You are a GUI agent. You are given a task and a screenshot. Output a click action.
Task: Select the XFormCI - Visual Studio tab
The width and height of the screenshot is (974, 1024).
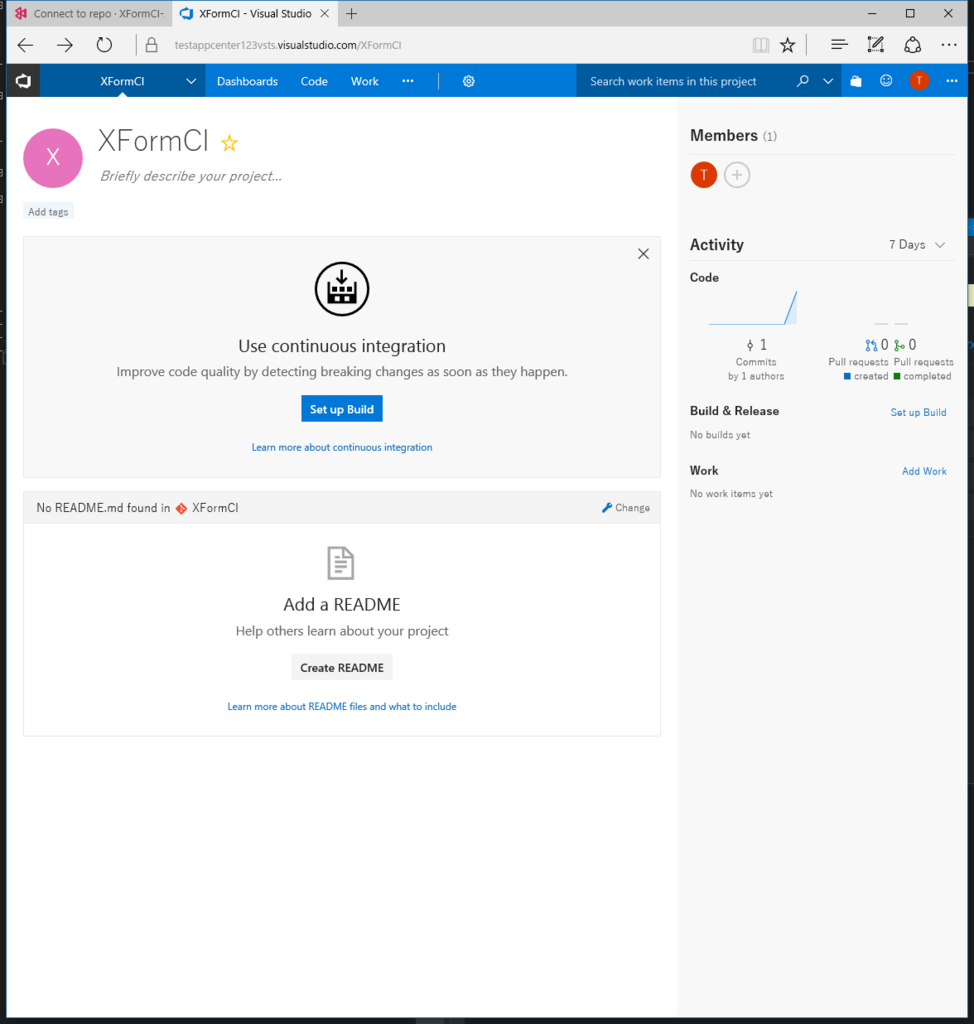(x=255, y=14)
